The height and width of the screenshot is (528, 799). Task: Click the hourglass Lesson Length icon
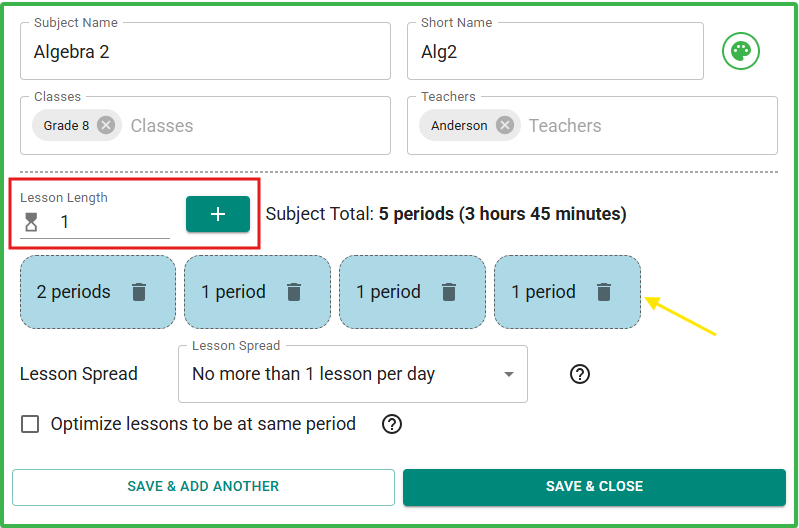pyautogui.click(x=31, y=222)
